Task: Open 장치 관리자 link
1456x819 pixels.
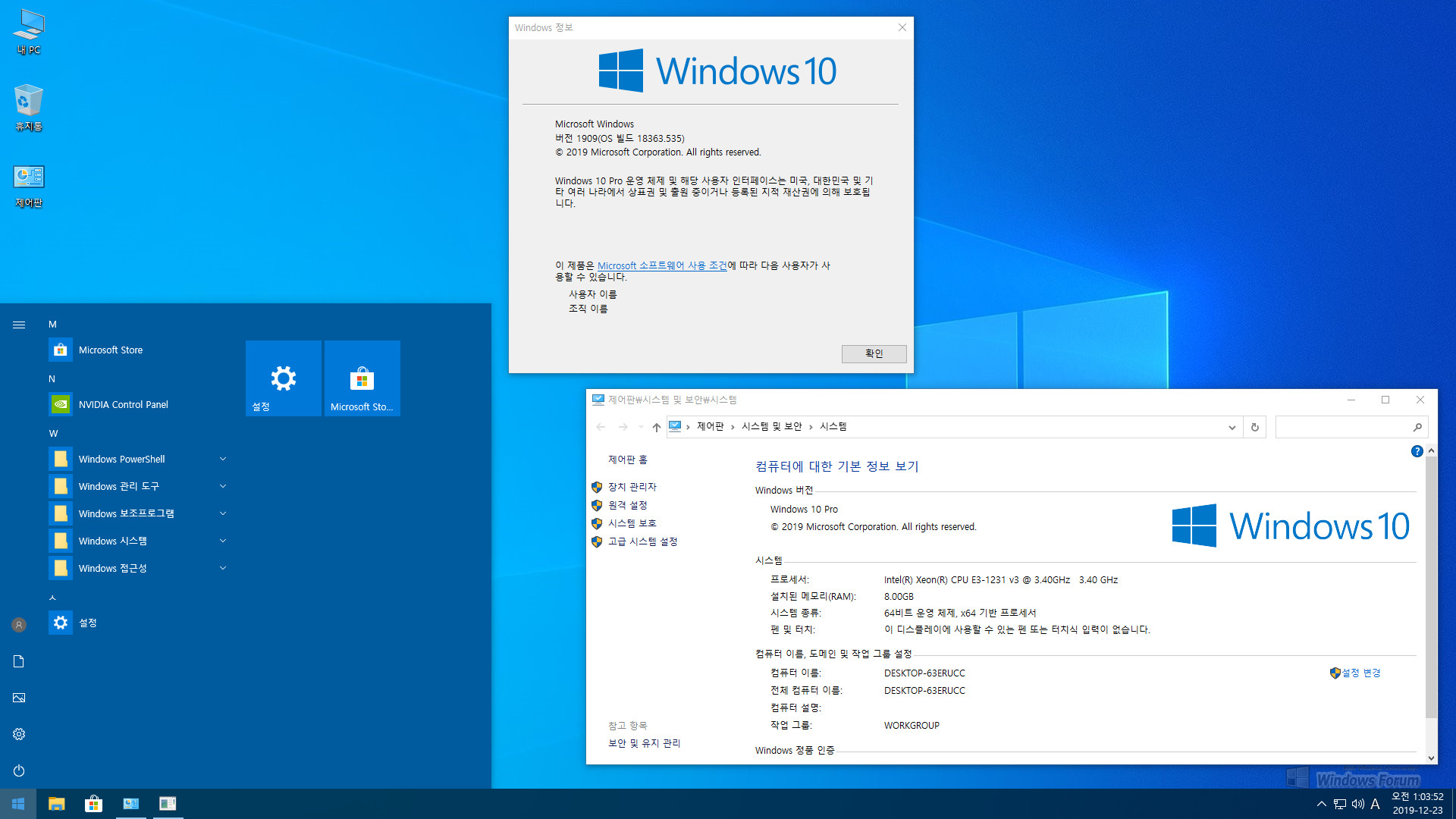Action: coord(632,487)
